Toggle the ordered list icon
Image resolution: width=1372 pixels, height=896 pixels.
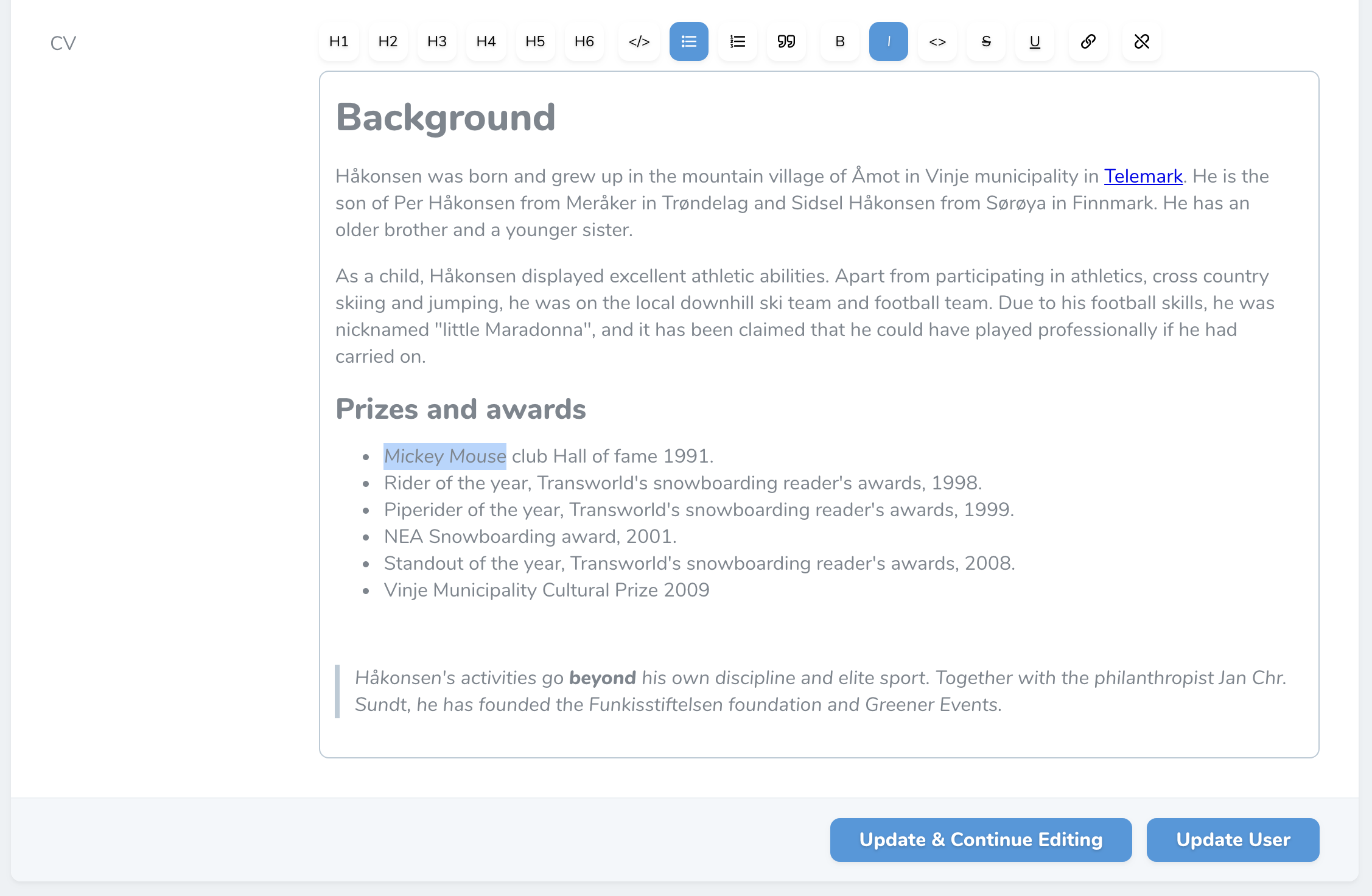pyautogui.click(x=739, y=42)
